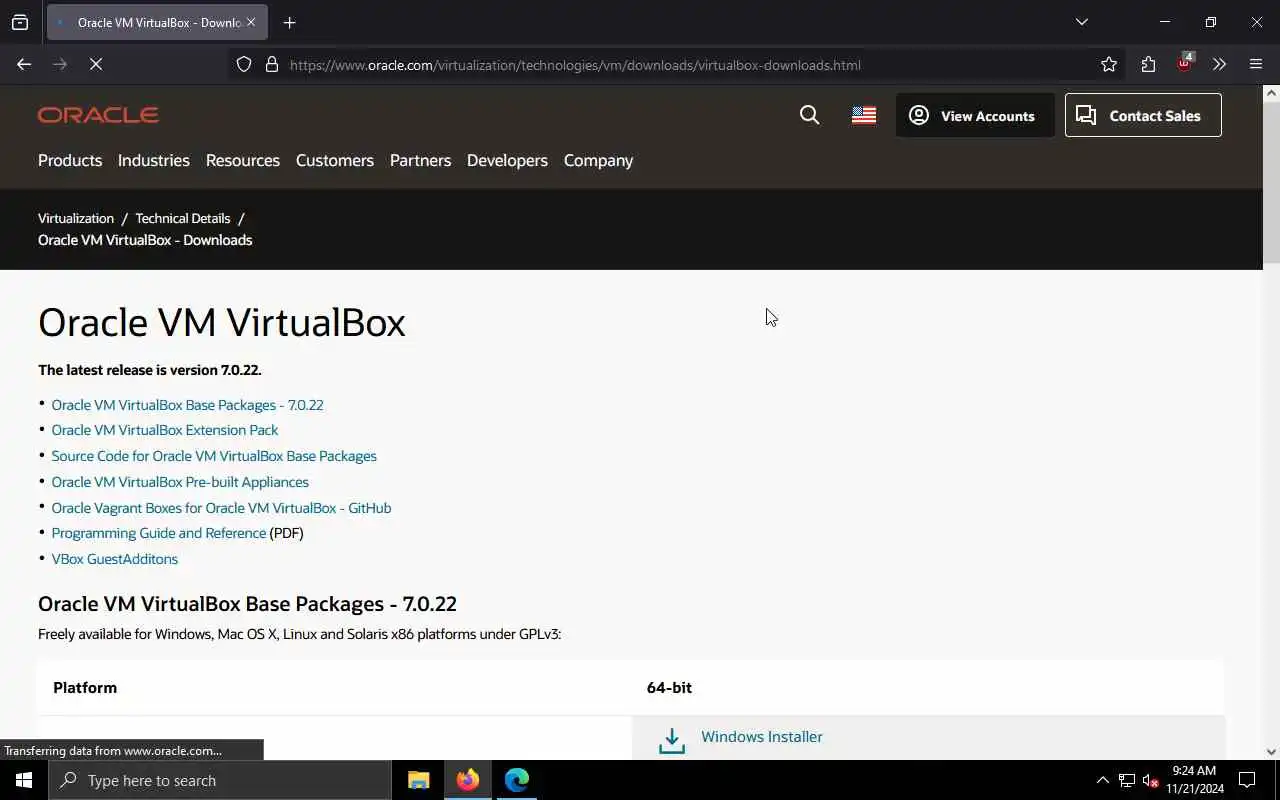Click the Oracle logo
This screenshot has width=1280, height=800.
point(98,115)
